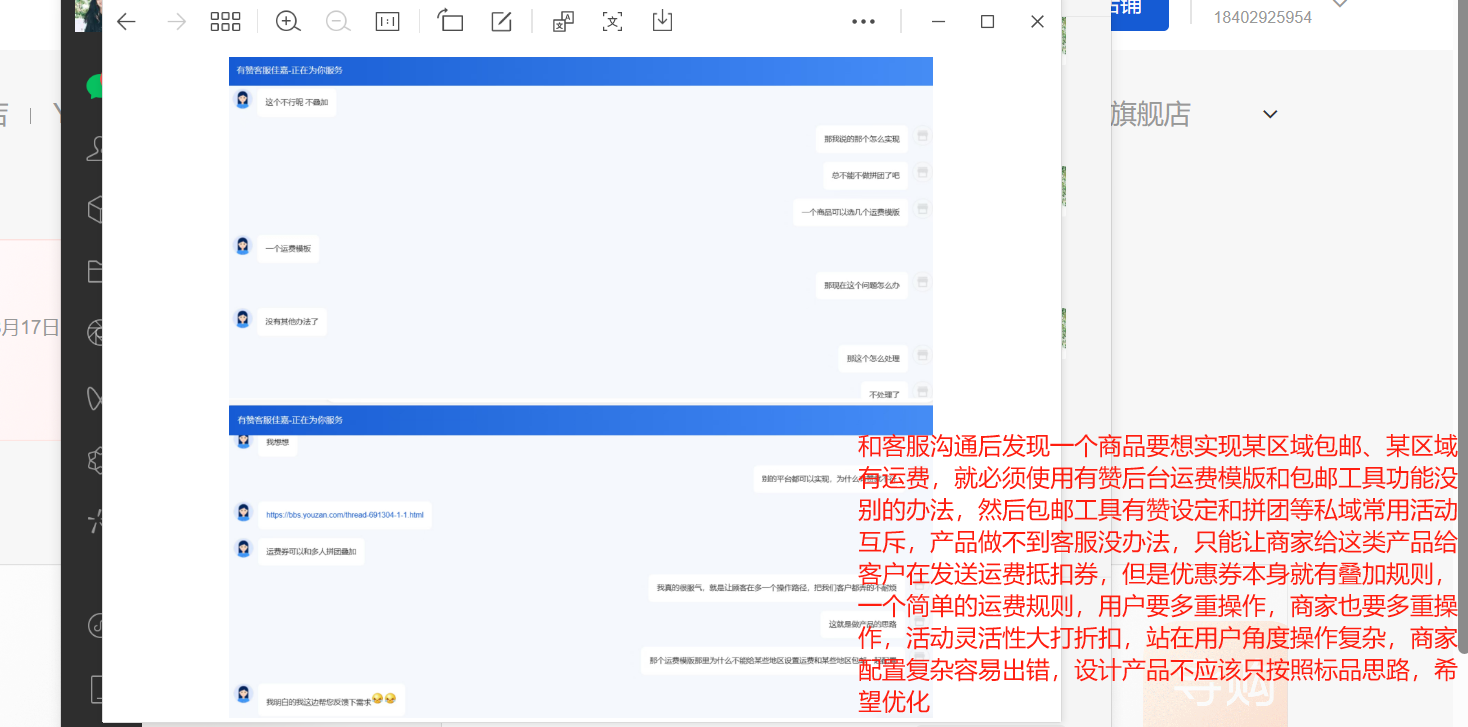Open the cube icon in WeChat sidebar

point(96,209)
